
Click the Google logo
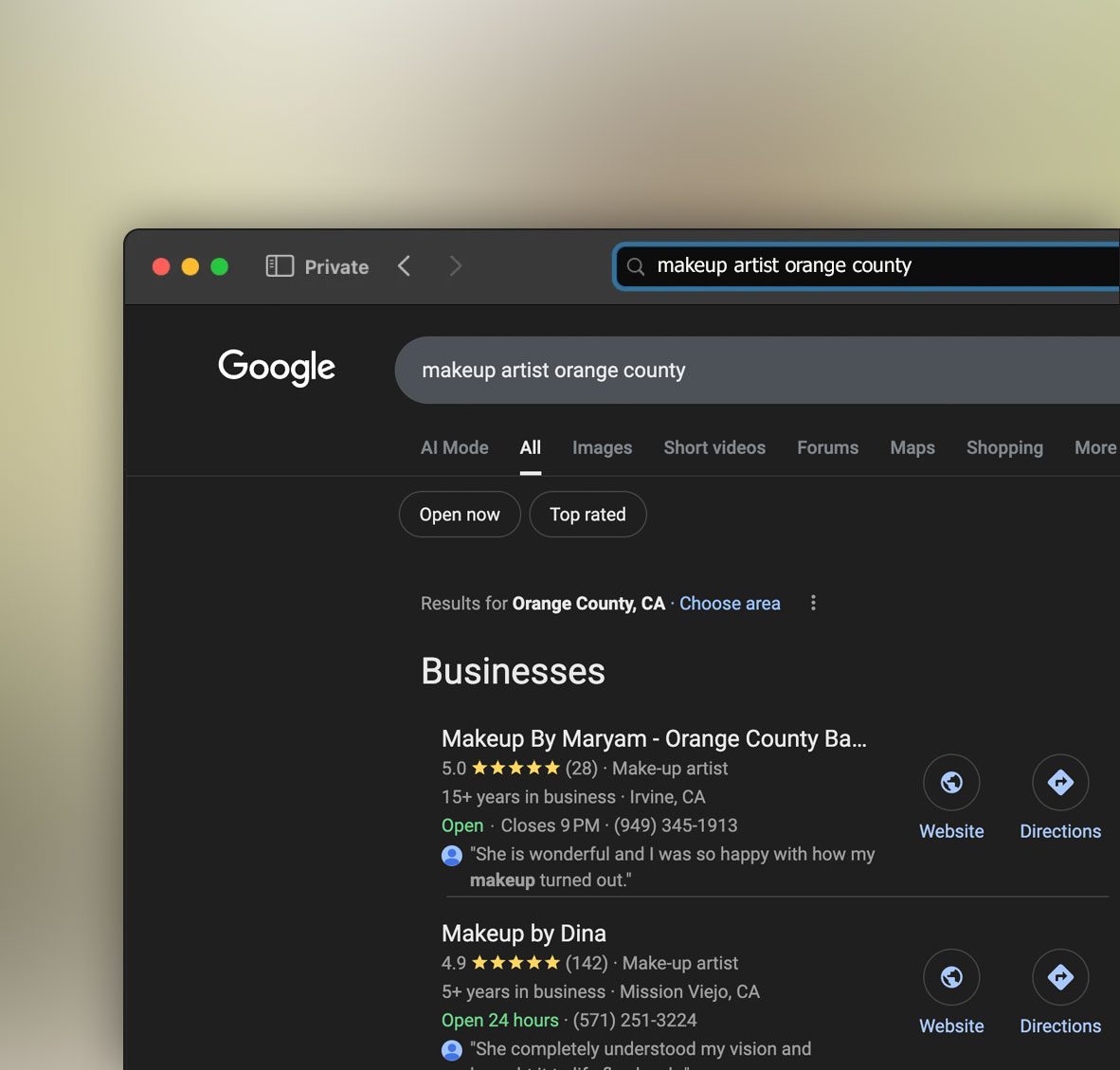277,368
